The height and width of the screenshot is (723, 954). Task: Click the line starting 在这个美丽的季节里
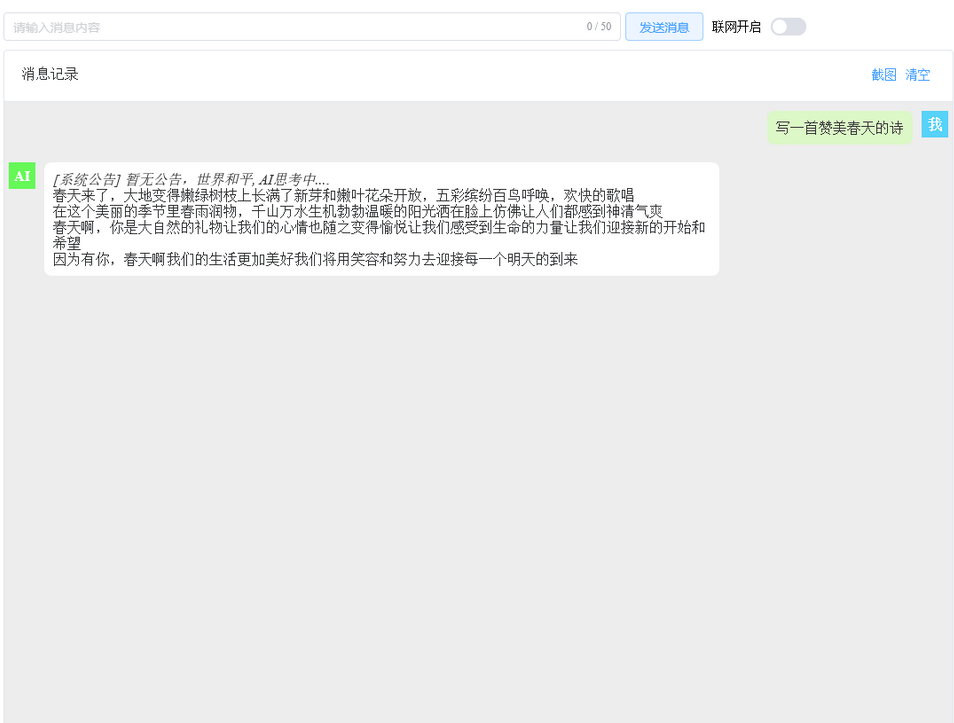click(x=358, y=211)
